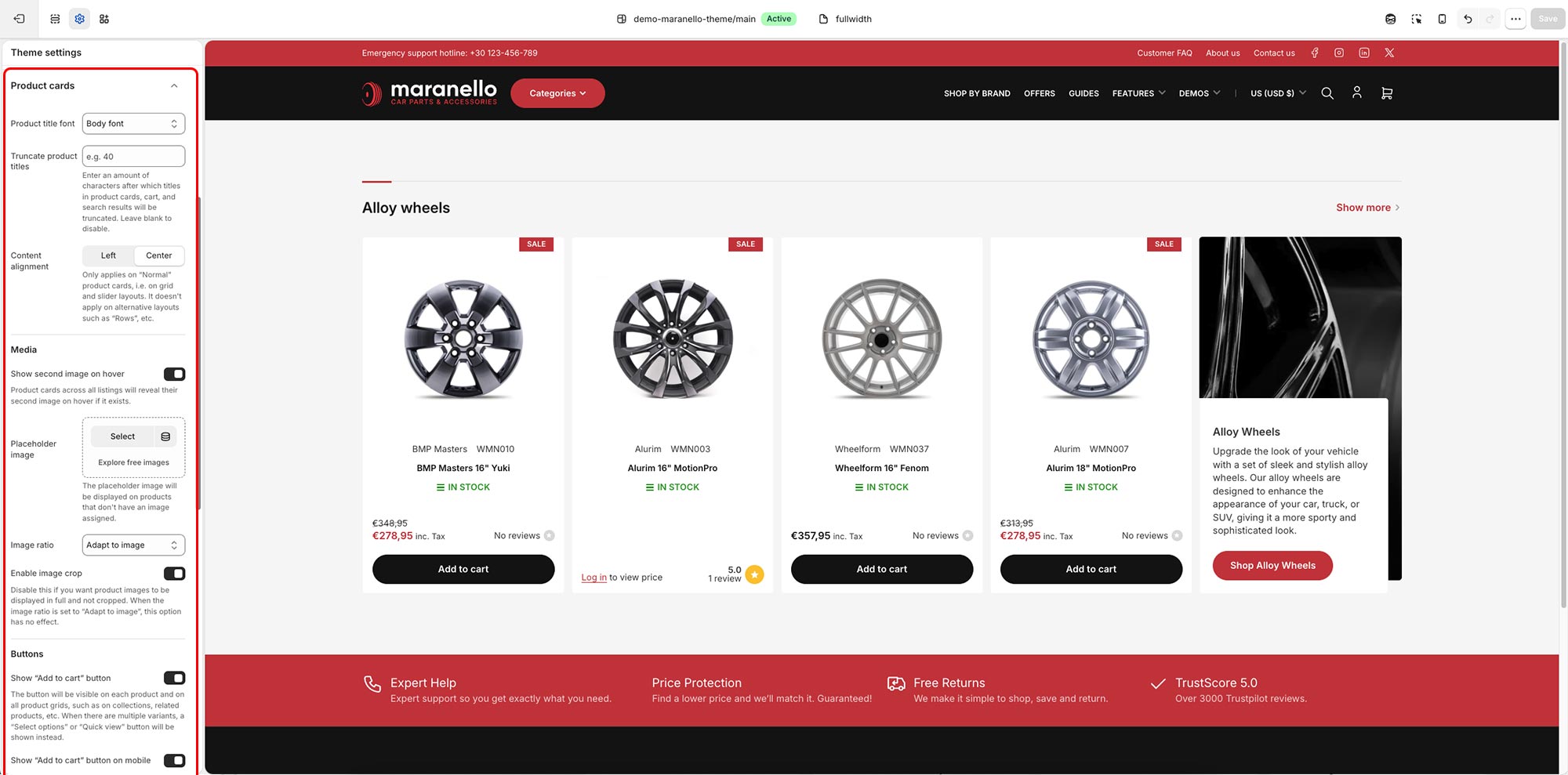Open the Apps blocks icon in top bar
The width and height of the screenshot is (1568, 775).
coord(104,19)
